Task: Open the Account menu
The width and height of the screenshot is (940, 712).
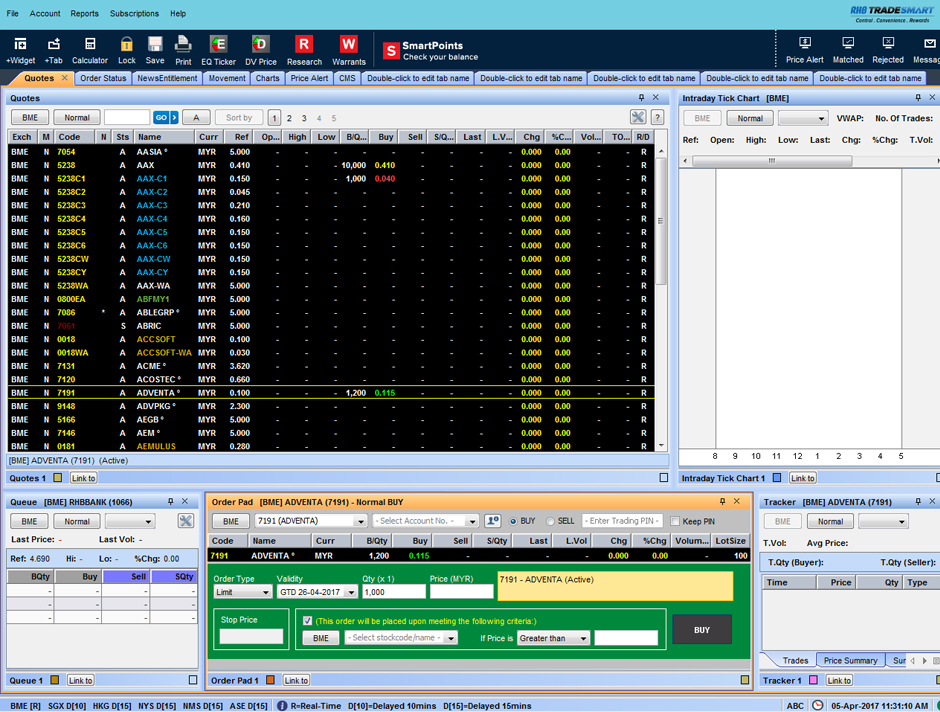Action: pos(45,13)
